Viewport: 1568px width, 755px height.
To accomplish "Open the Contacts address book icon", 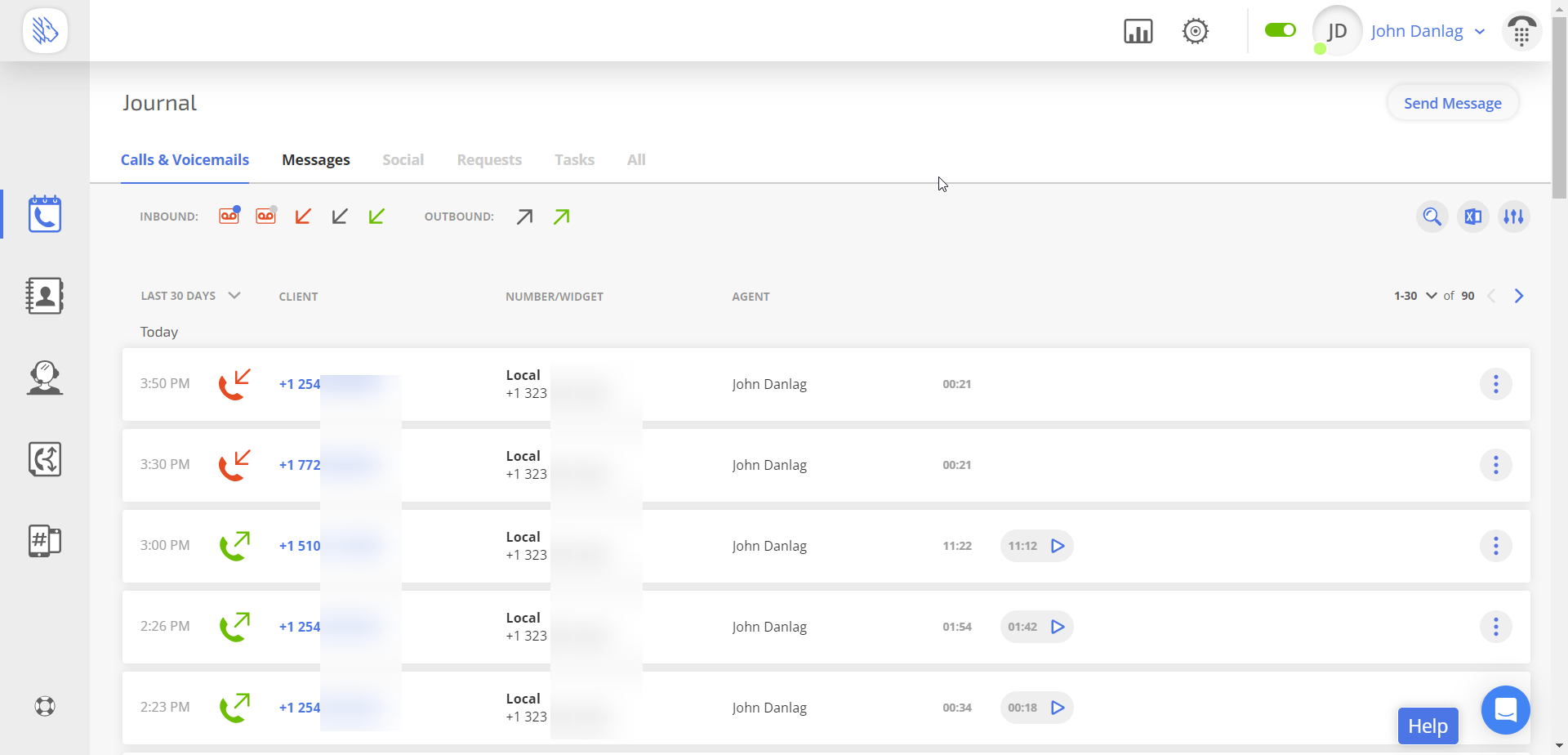I will (45, 296).
